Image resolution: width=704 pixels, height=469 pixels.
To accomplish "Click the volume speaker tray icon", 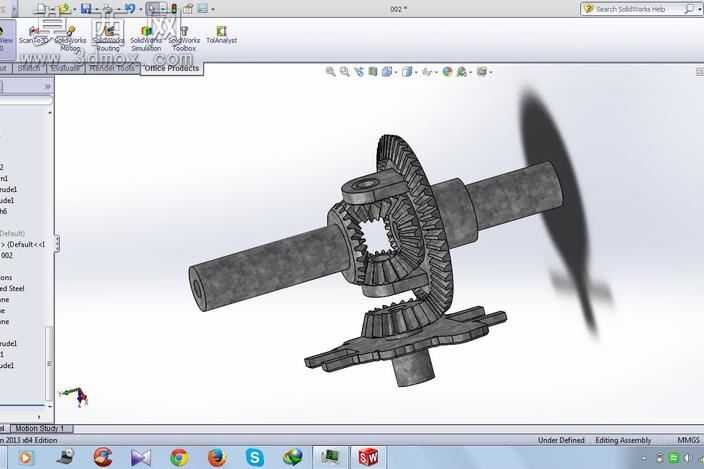I will click(686, 458).
